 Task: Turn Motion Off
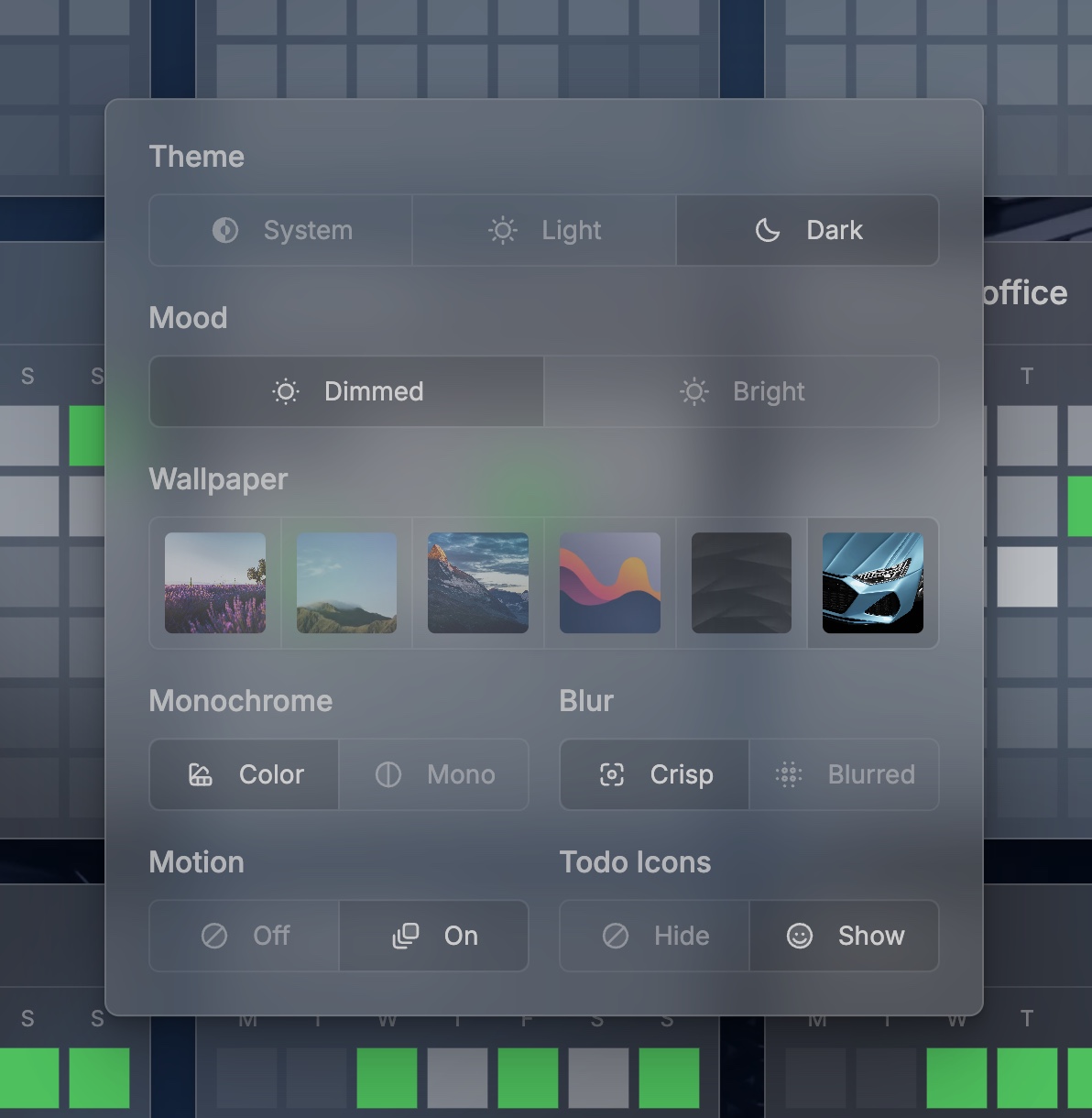(245, 936)
